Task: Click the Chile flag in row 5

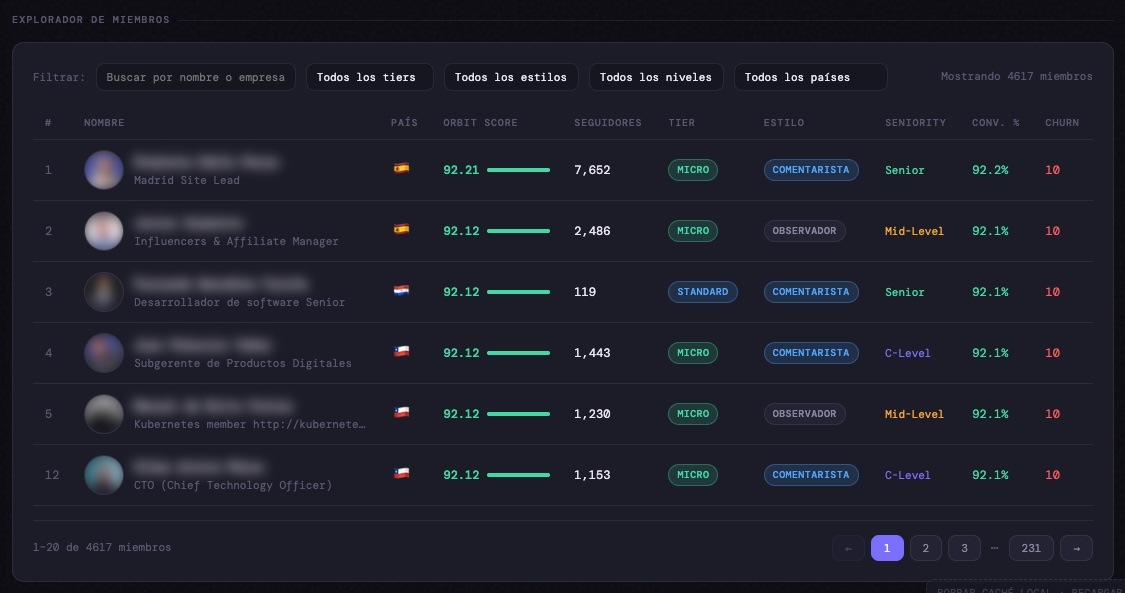Action: pos(401,414)
